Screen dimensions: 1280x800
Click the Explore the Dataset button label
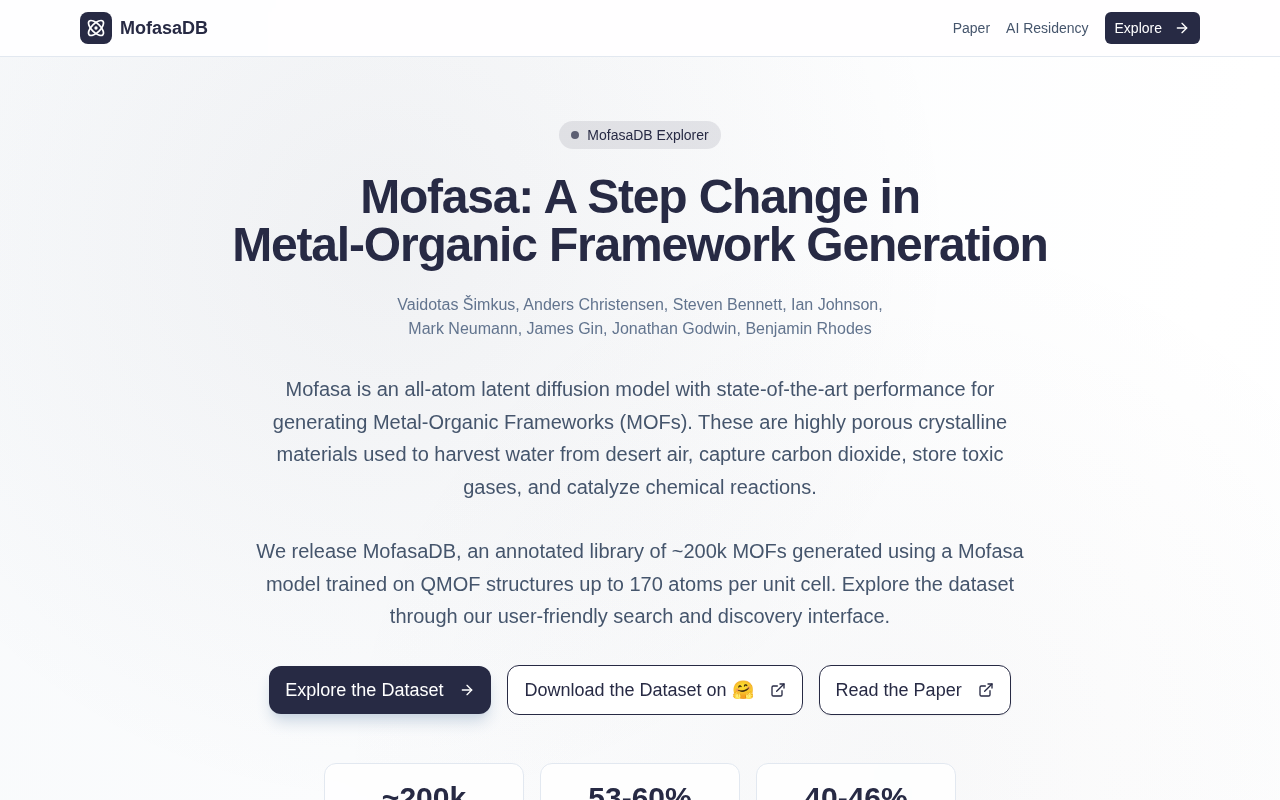[364, 690]
